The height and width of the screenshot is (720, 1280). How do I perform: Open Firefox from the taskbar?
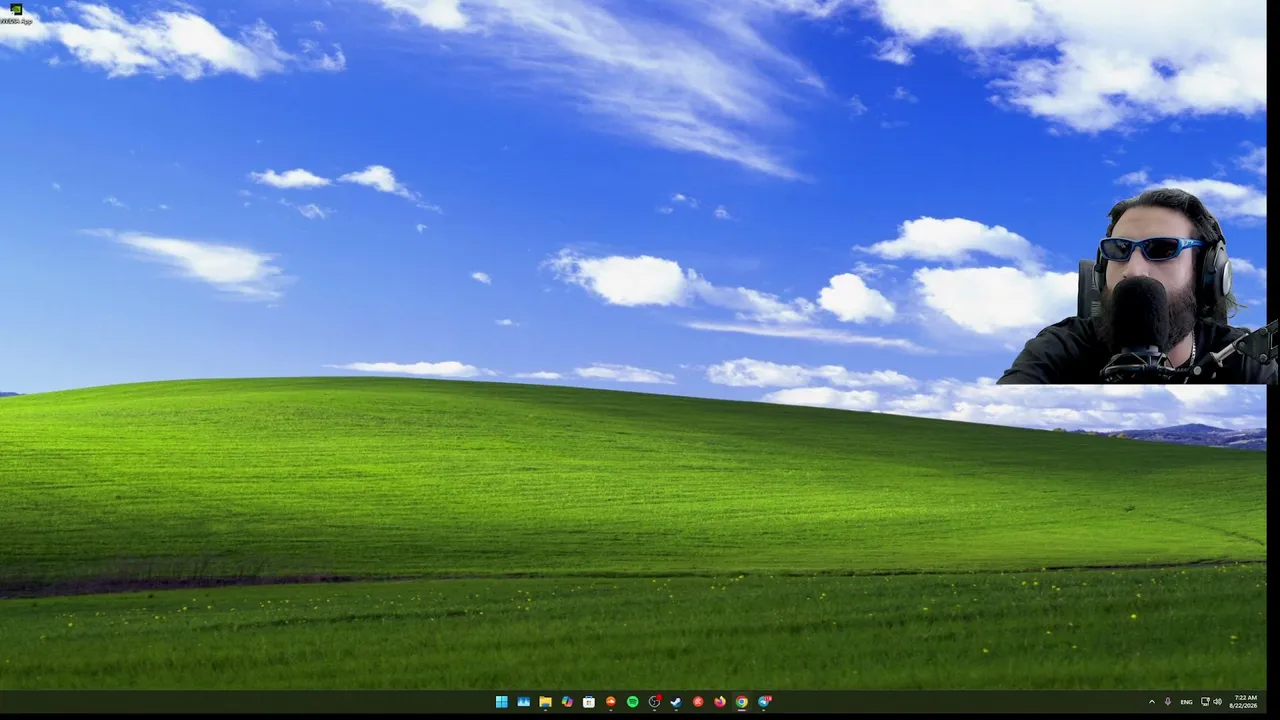point(720,702)
